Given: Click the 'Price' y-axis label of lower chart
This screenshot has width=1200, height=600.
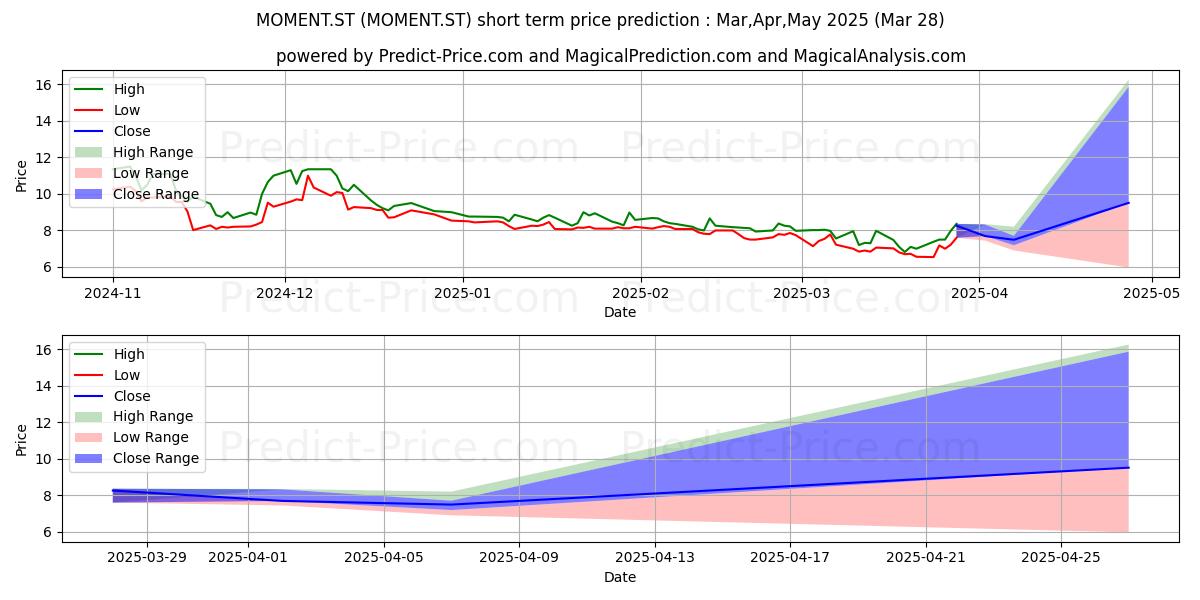Looking at the screenshot, I should [x=22, y=439].
